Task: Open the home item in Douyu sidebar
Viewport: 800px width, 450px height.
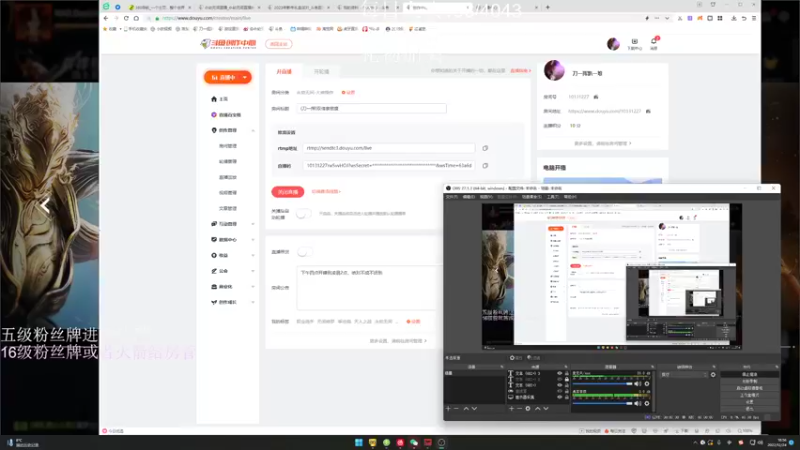Action: click(220, 99)
